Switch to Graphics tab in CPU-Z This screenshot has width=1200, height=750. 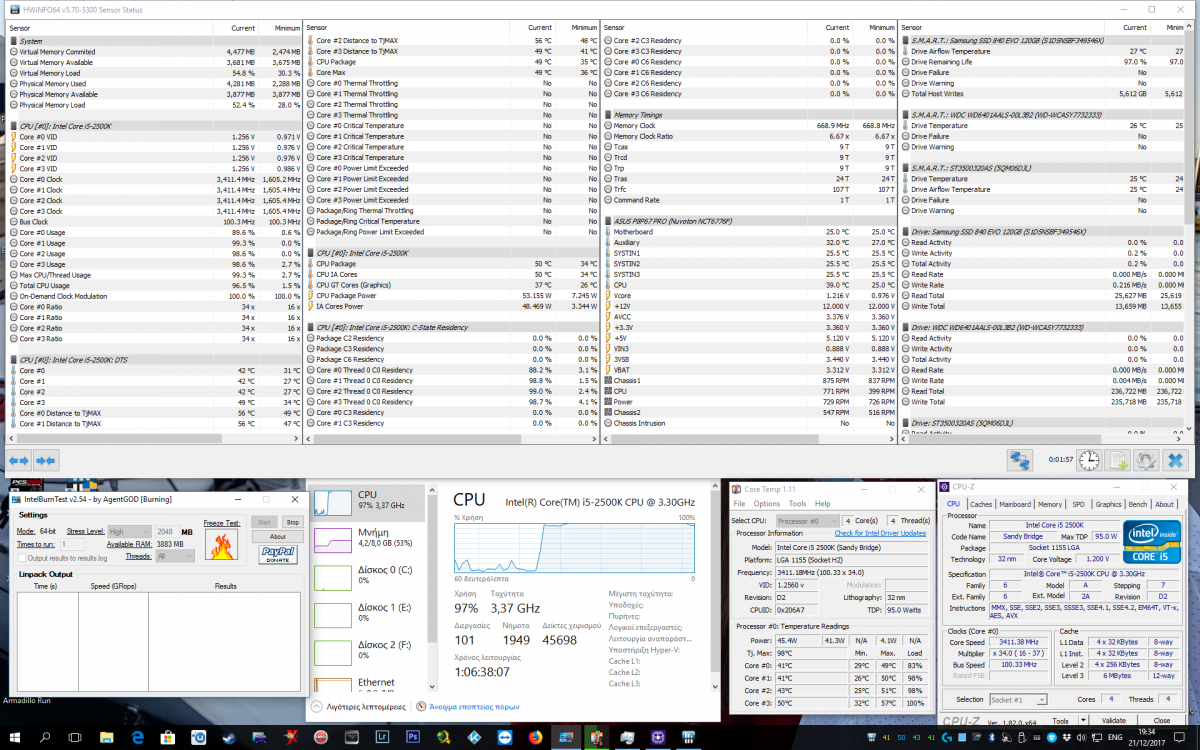[1108, 504]
